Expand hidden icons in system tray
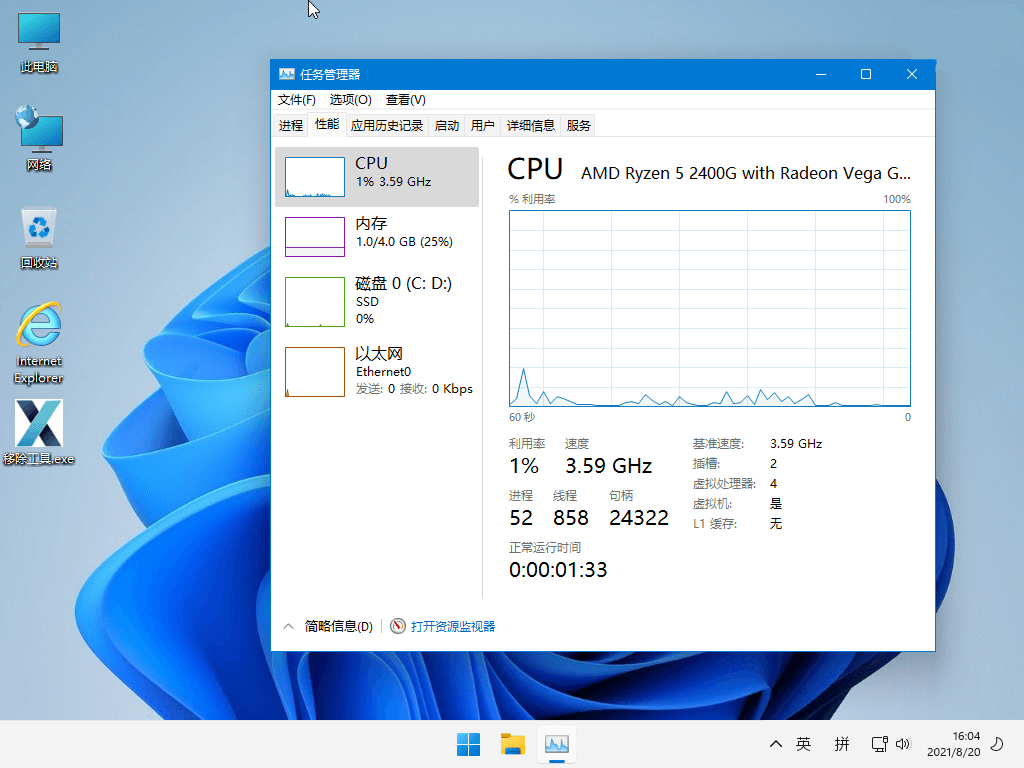The height and width of the screenshot is (768, 1024). [x=775, y=744]
